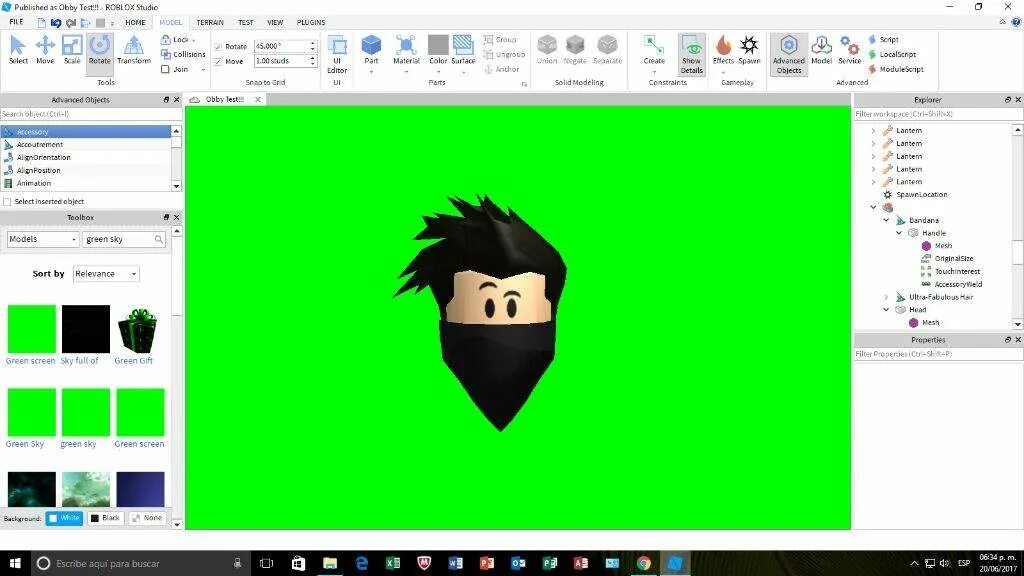Check Select inserted object

(x=8, y=202)
